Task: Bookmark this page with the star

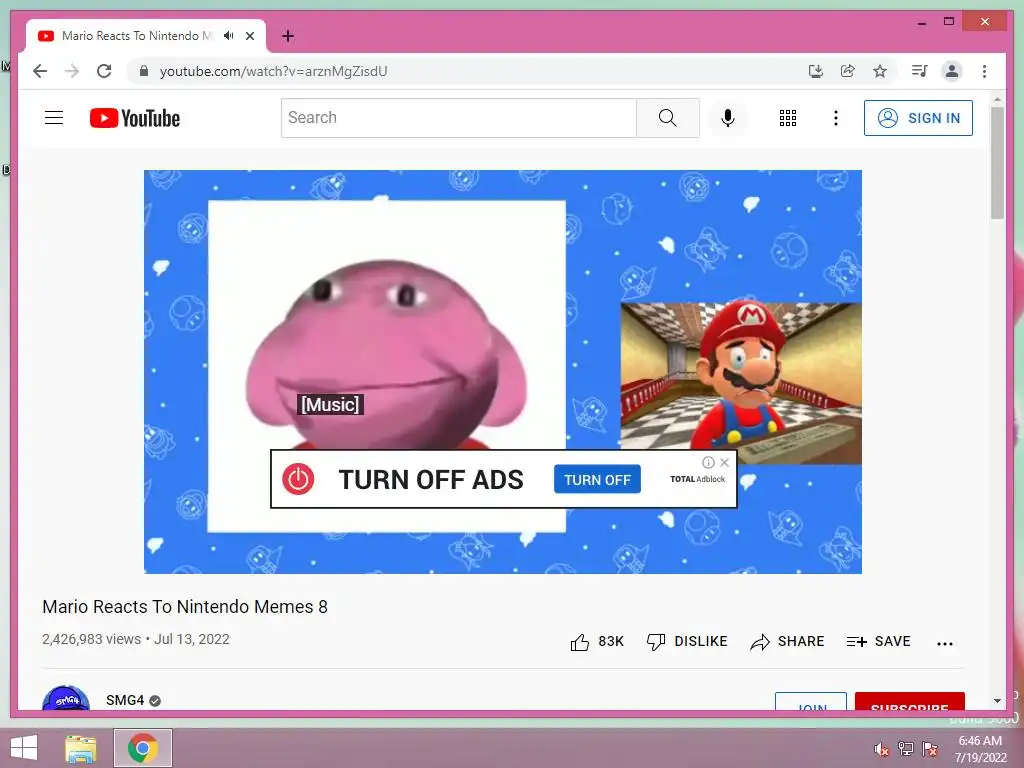Action: tap(880, 71)
